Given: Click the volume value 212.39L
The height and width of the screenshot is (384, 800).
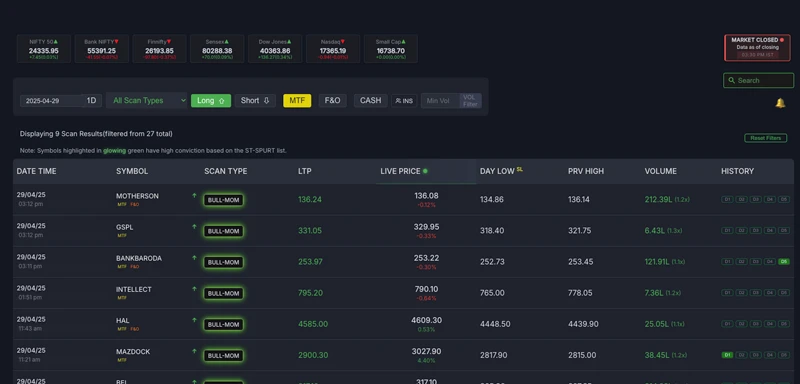Looking at the screenshot, I should tap(658, 199).
